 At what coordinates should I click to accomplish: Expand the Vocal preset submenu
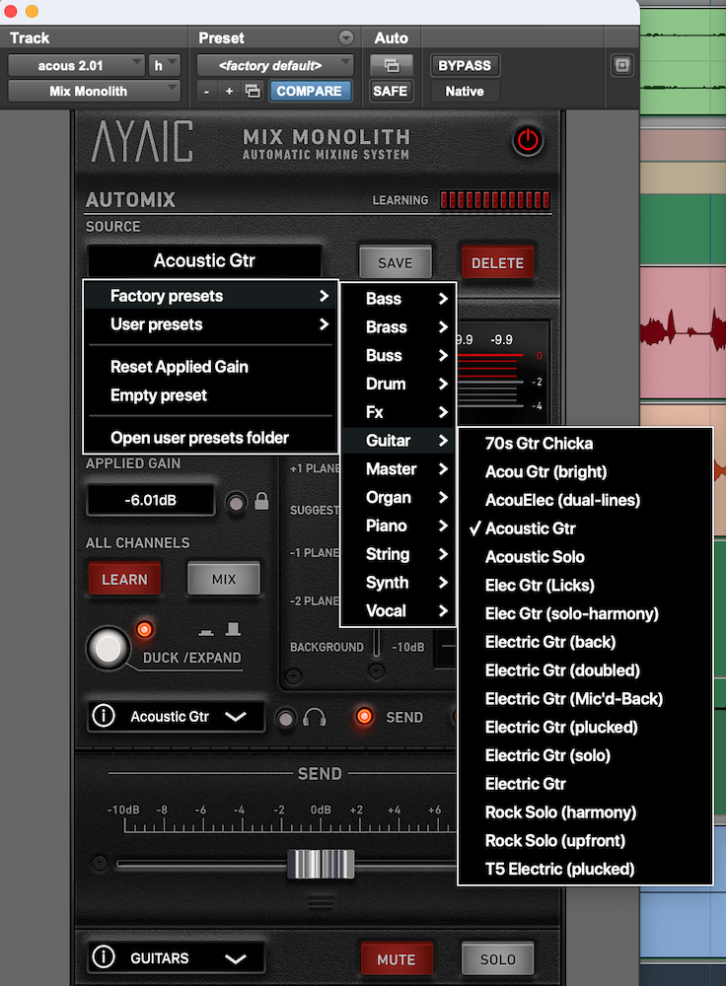click(399, 611)
